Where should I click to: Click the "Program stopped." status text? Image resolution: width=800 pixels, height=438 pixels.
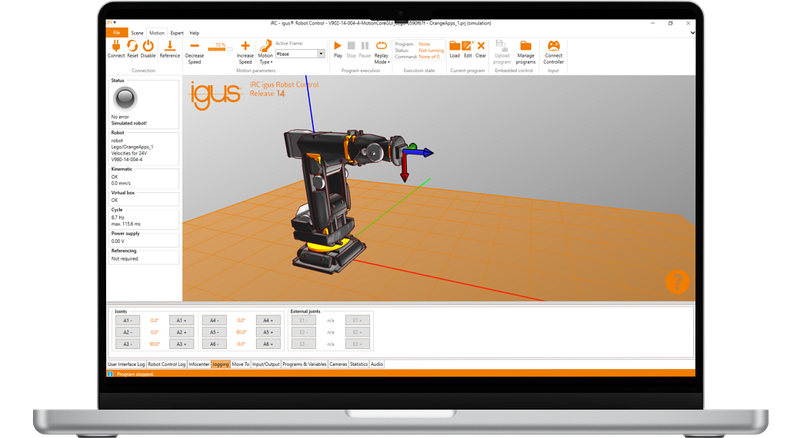[135, 374]
